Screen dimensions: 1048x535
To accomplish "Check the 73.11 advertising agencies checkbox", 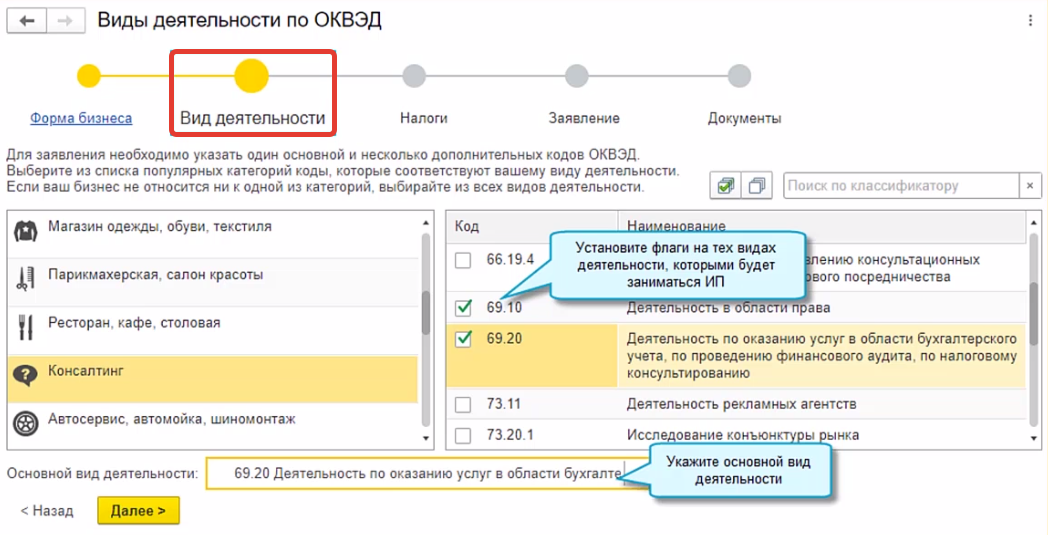I will tap(463, 405).
